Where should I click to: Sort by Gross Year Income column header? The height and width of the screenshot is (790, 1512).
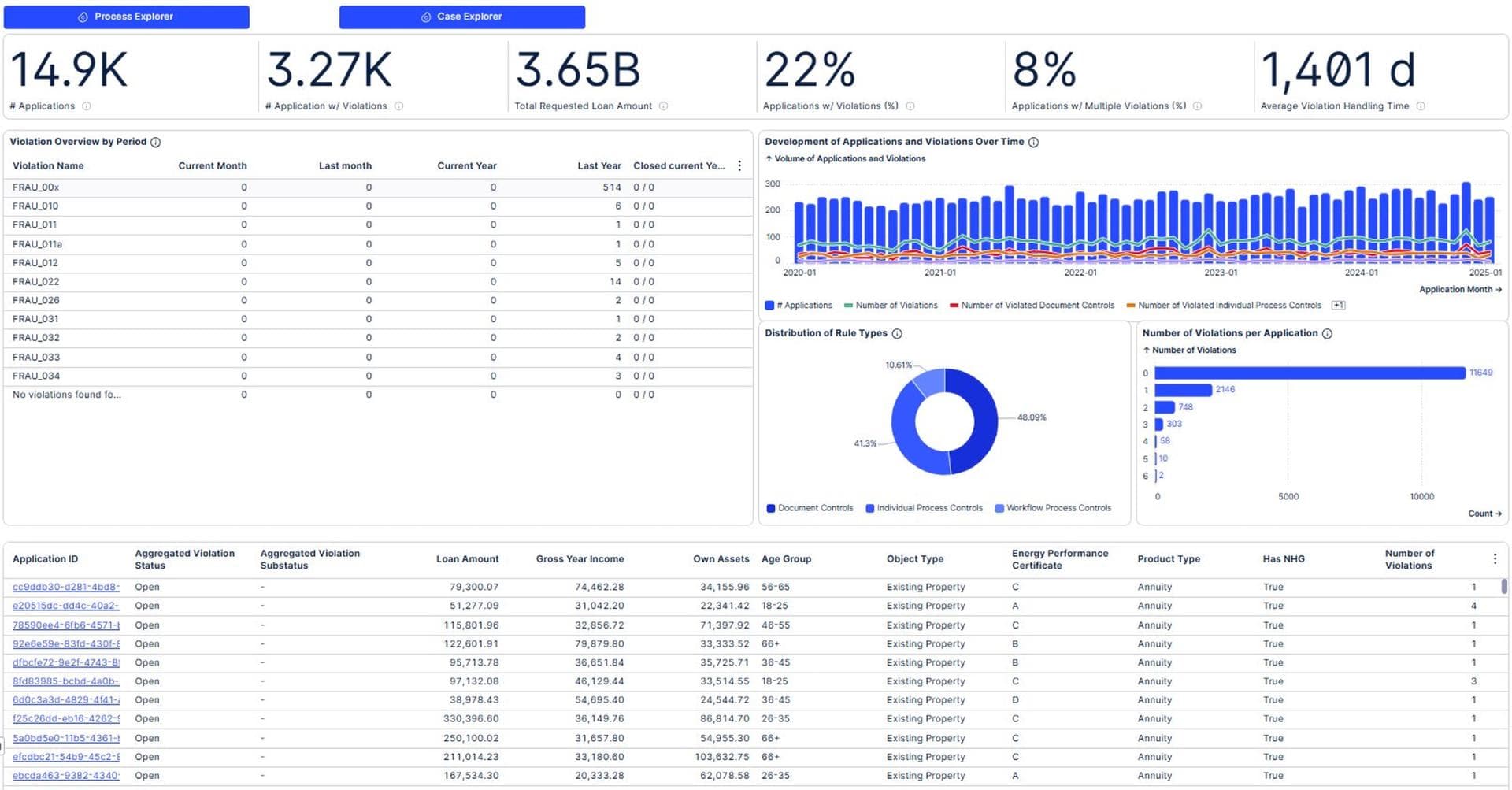[580, 559]
